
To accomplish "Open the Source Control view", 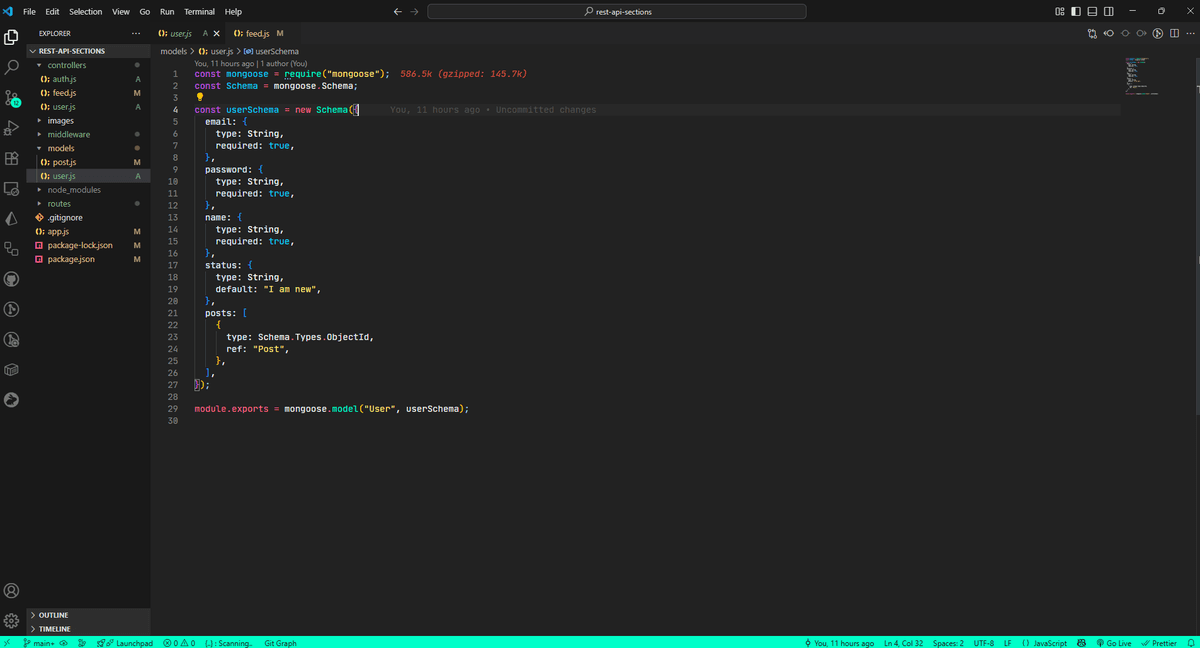I will pos(12,98).
